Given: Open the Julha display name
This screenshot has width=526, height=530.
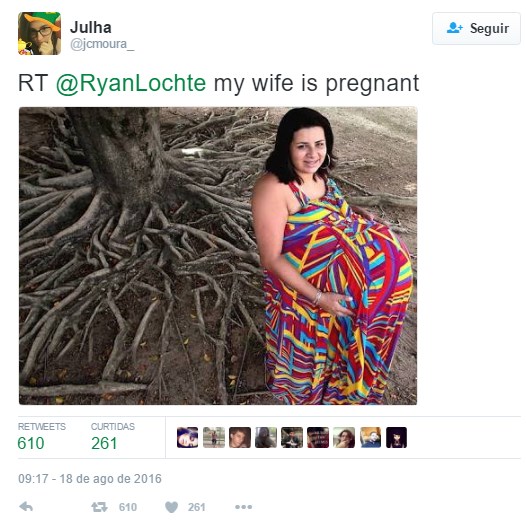Looking at the screenshot, I should coord(91,27).
